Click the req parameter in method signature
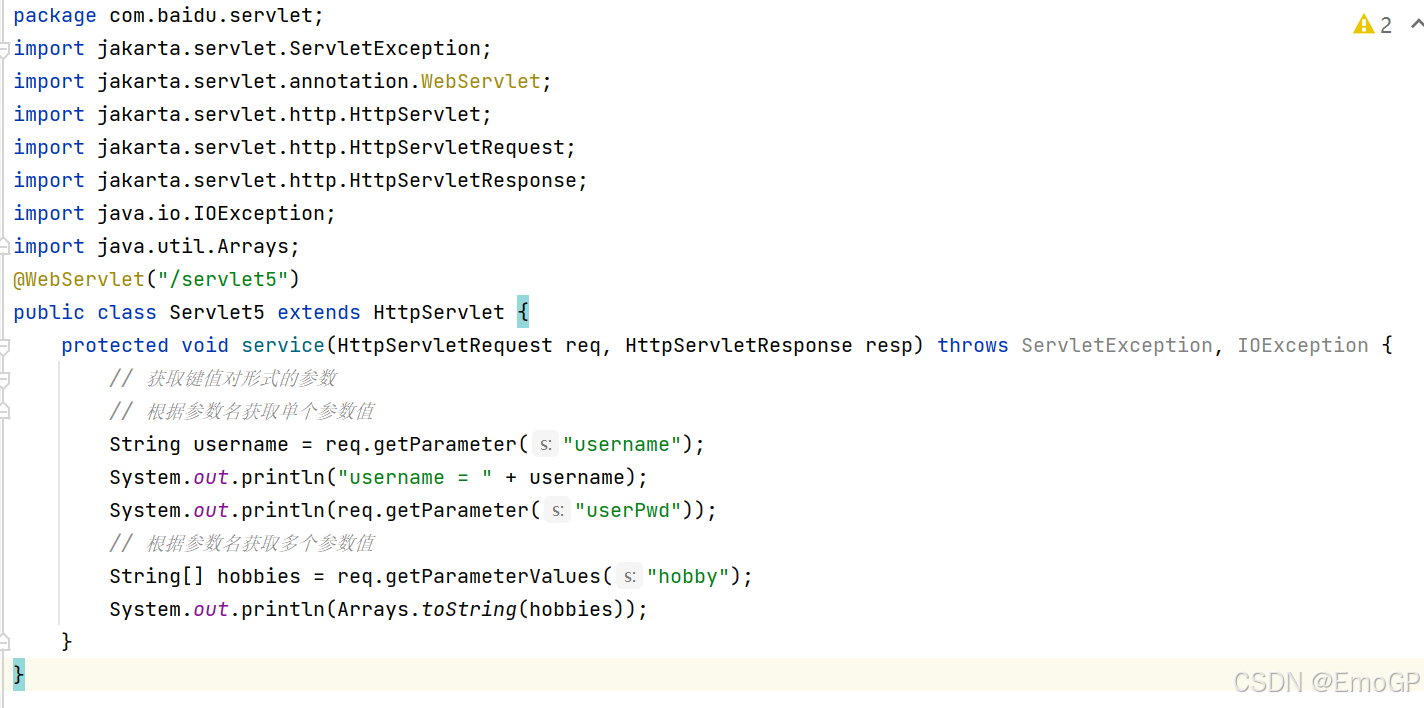This screenshot has height=708, width=1424. (583, 345)
